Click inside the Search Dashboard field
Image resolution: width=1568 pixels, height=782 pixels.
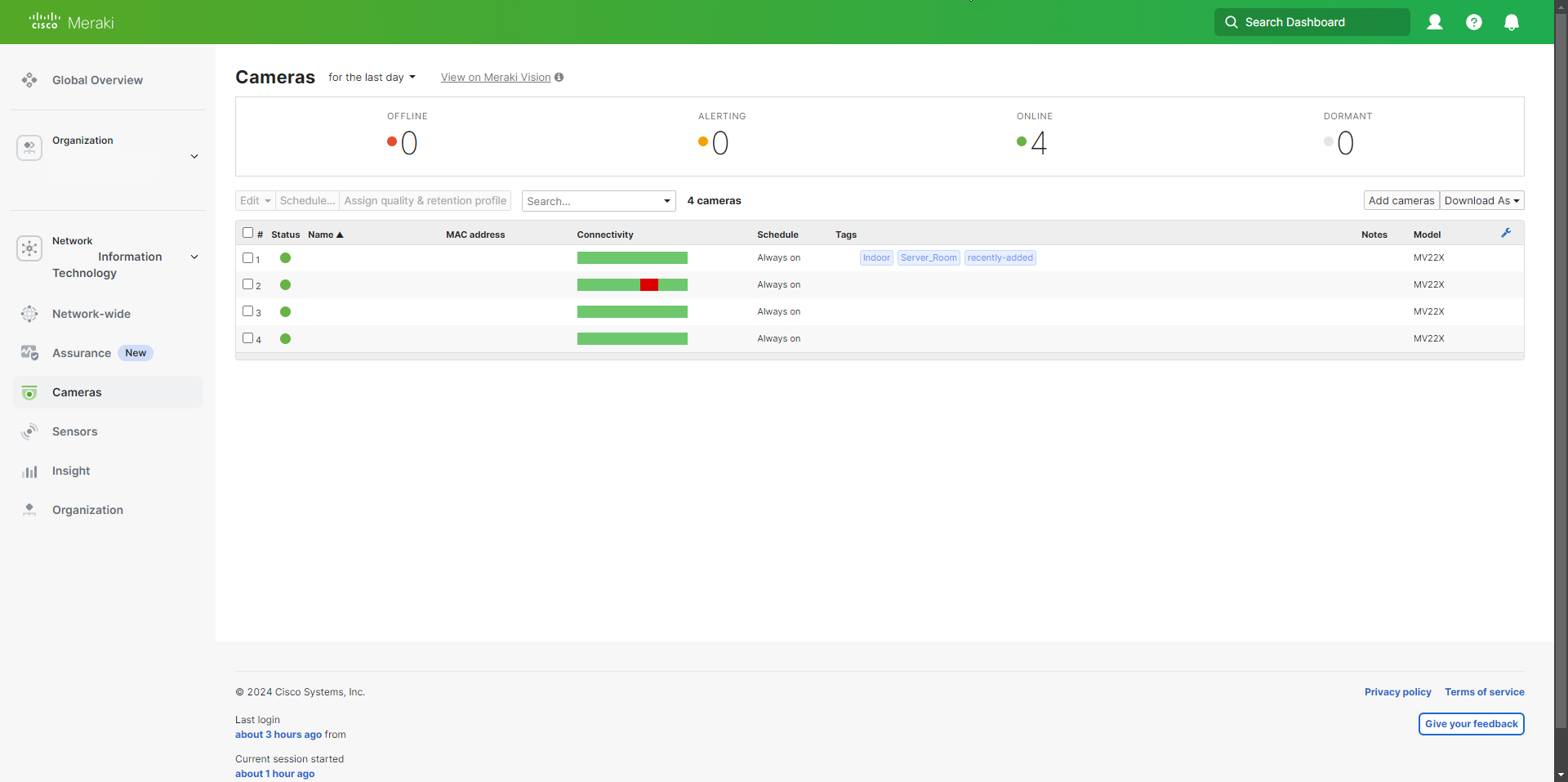coord(1311,22)
